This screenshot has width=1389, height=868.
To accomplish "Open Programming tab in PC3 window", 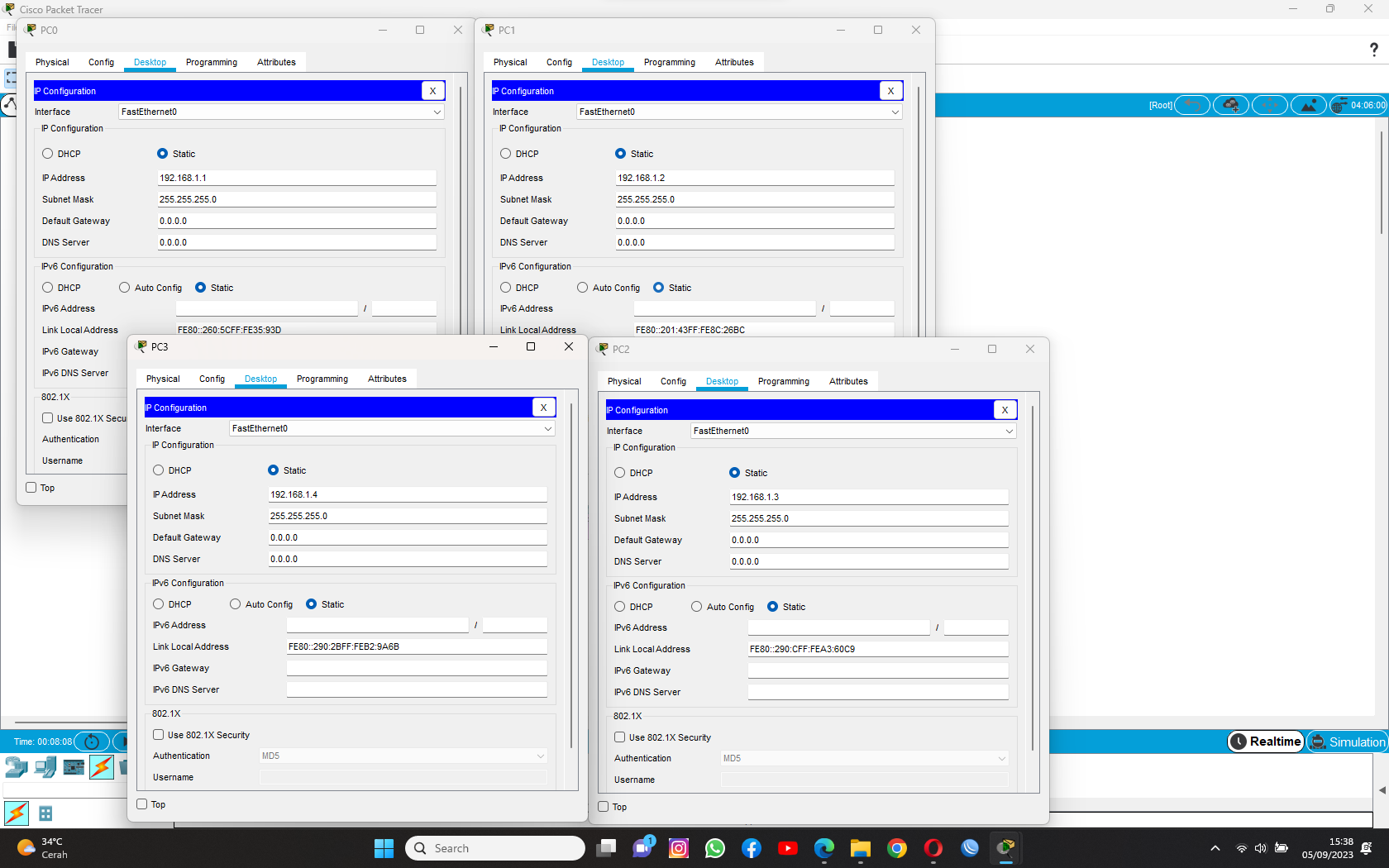I will tap(322, 379).
